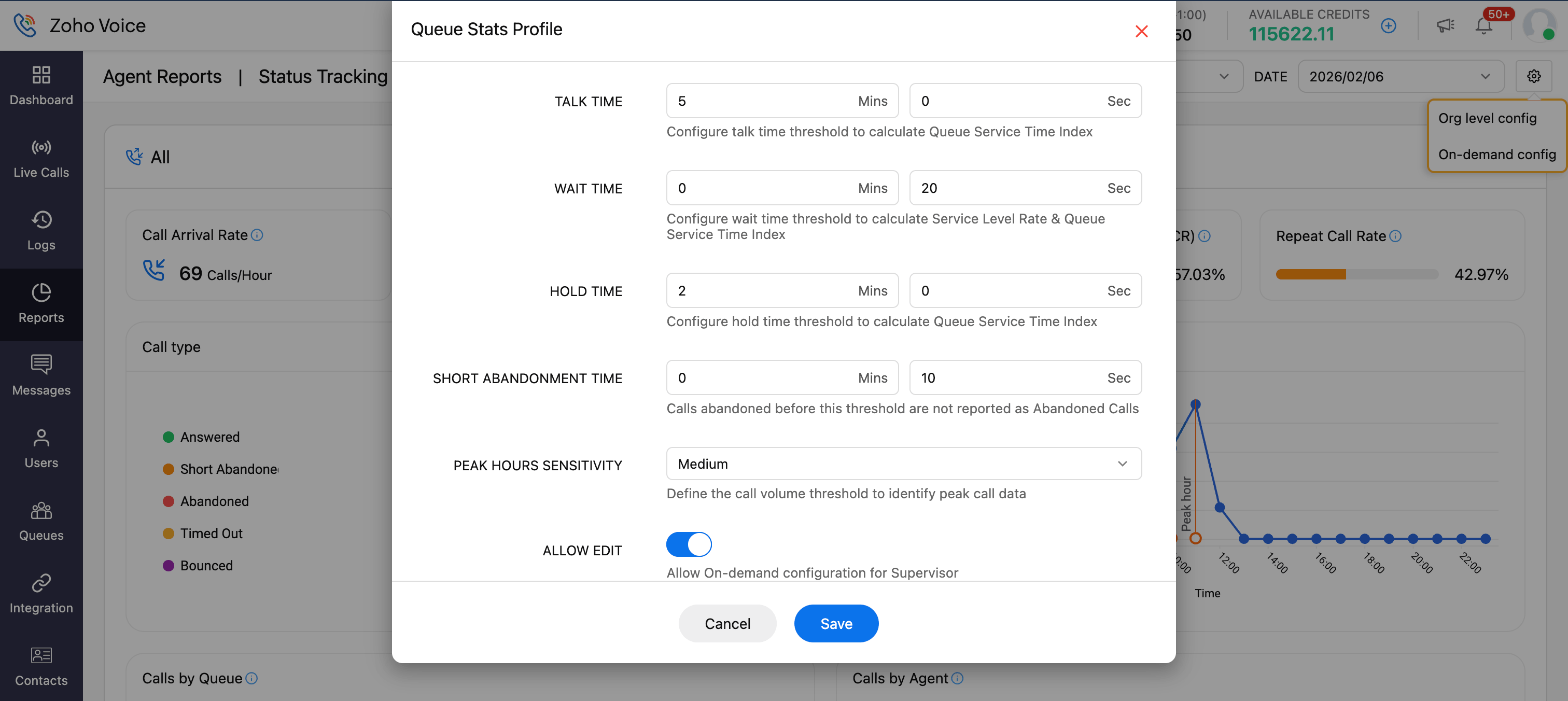The width and height of the screenshot is (1568, 701).
Task: Disable the Allow Edit toggle
Action: point(689,544)
